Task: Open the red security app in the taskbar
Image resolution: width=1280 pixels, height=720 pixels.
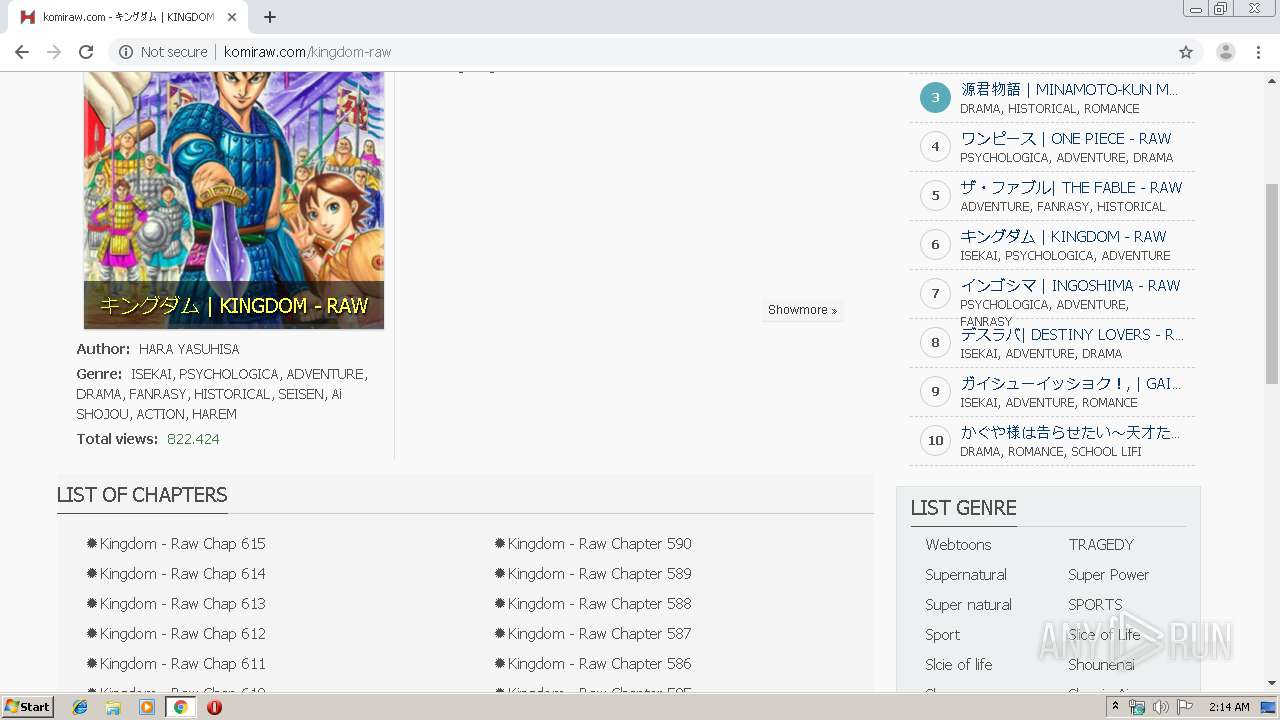Action: coord(214,707)
